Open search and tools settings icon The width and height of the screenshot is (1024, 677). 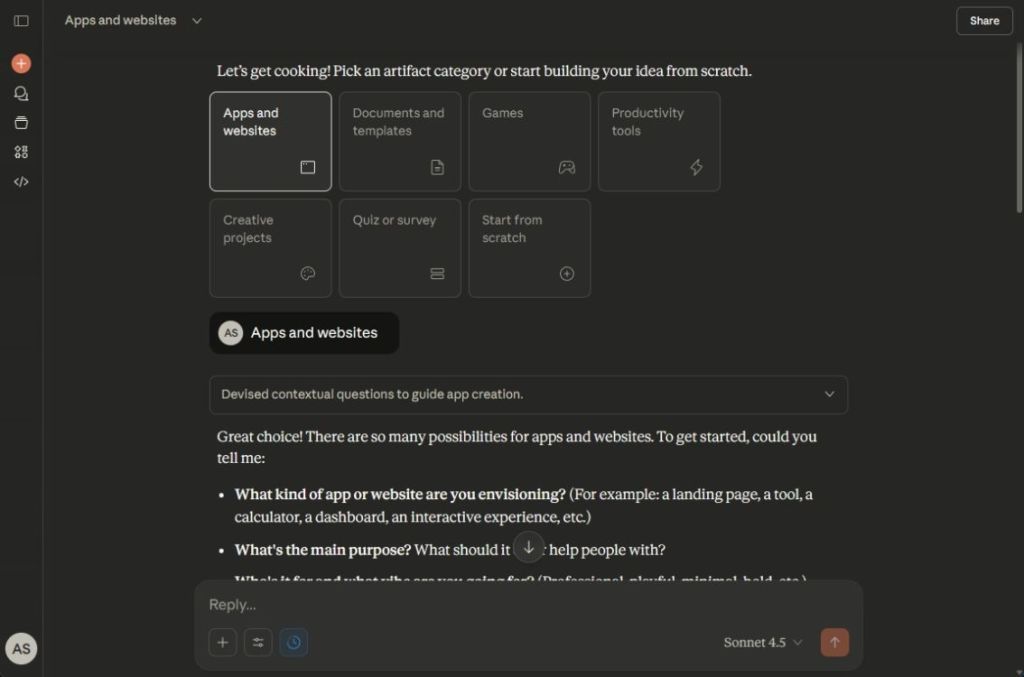(258, 642)
